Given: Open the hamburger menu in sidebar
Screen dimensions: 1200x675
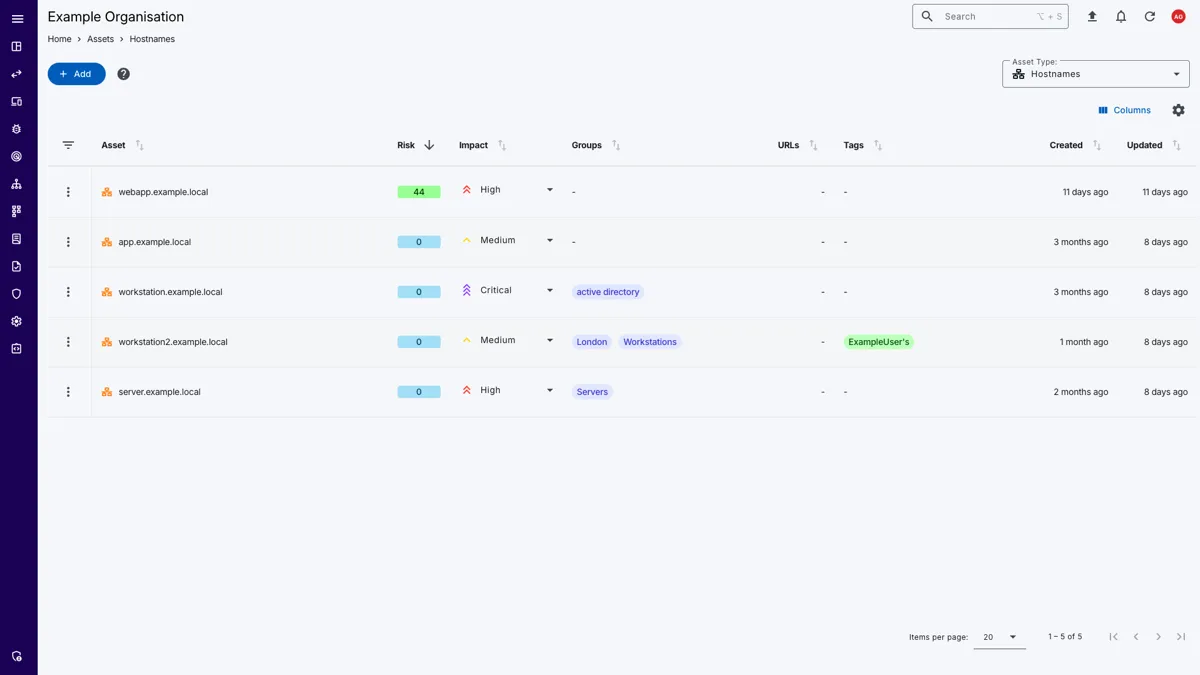Looking at the screenshot, I should 17,19.
